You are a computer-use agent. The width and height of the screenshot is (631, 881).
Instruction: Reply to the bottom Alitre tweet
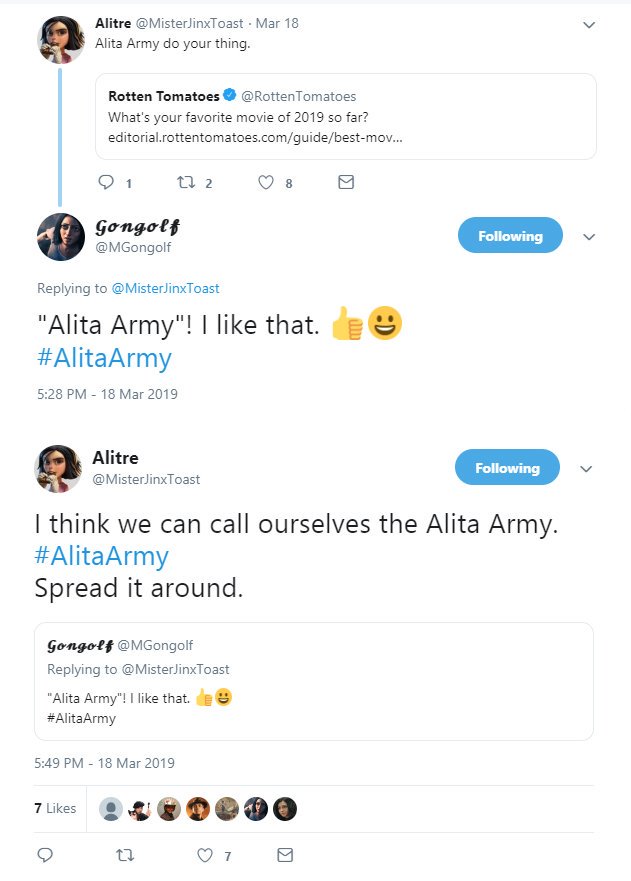(x=44, y=856)
